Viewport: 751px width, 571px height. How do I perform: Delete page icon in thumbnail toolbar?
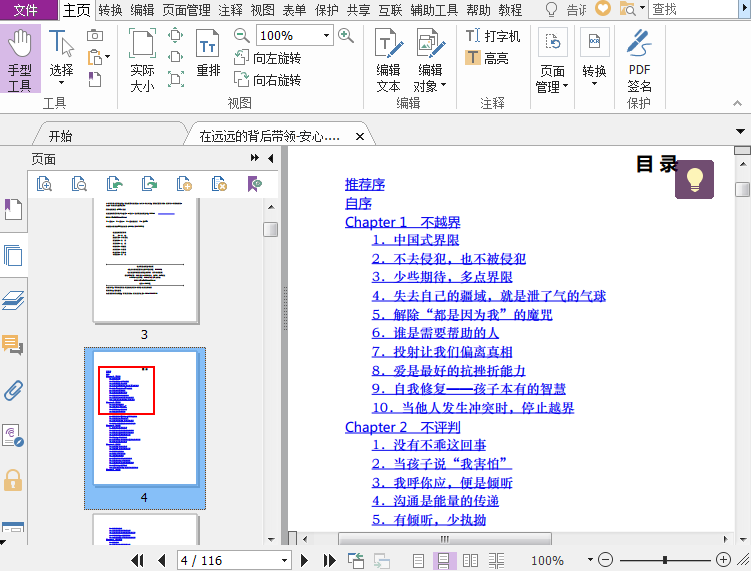point(219,184)
